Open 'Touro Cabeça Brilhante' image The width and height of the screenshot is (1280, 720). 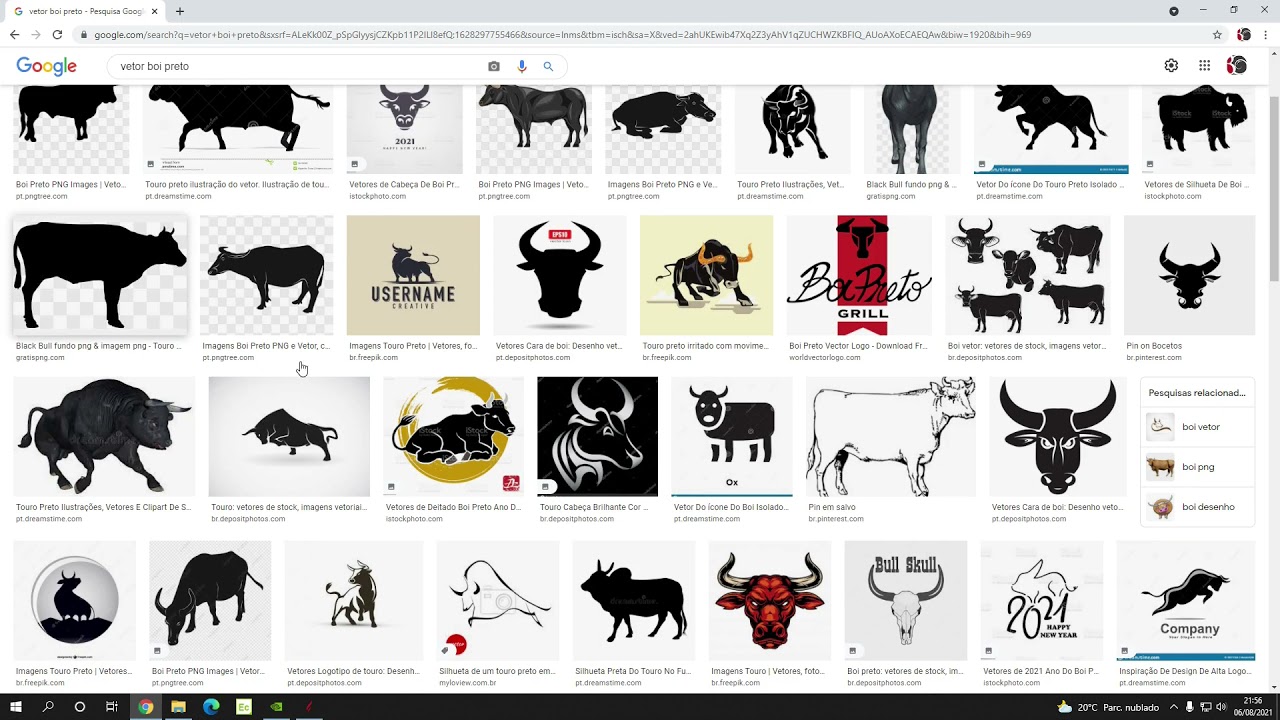click(x=597, y=437)
